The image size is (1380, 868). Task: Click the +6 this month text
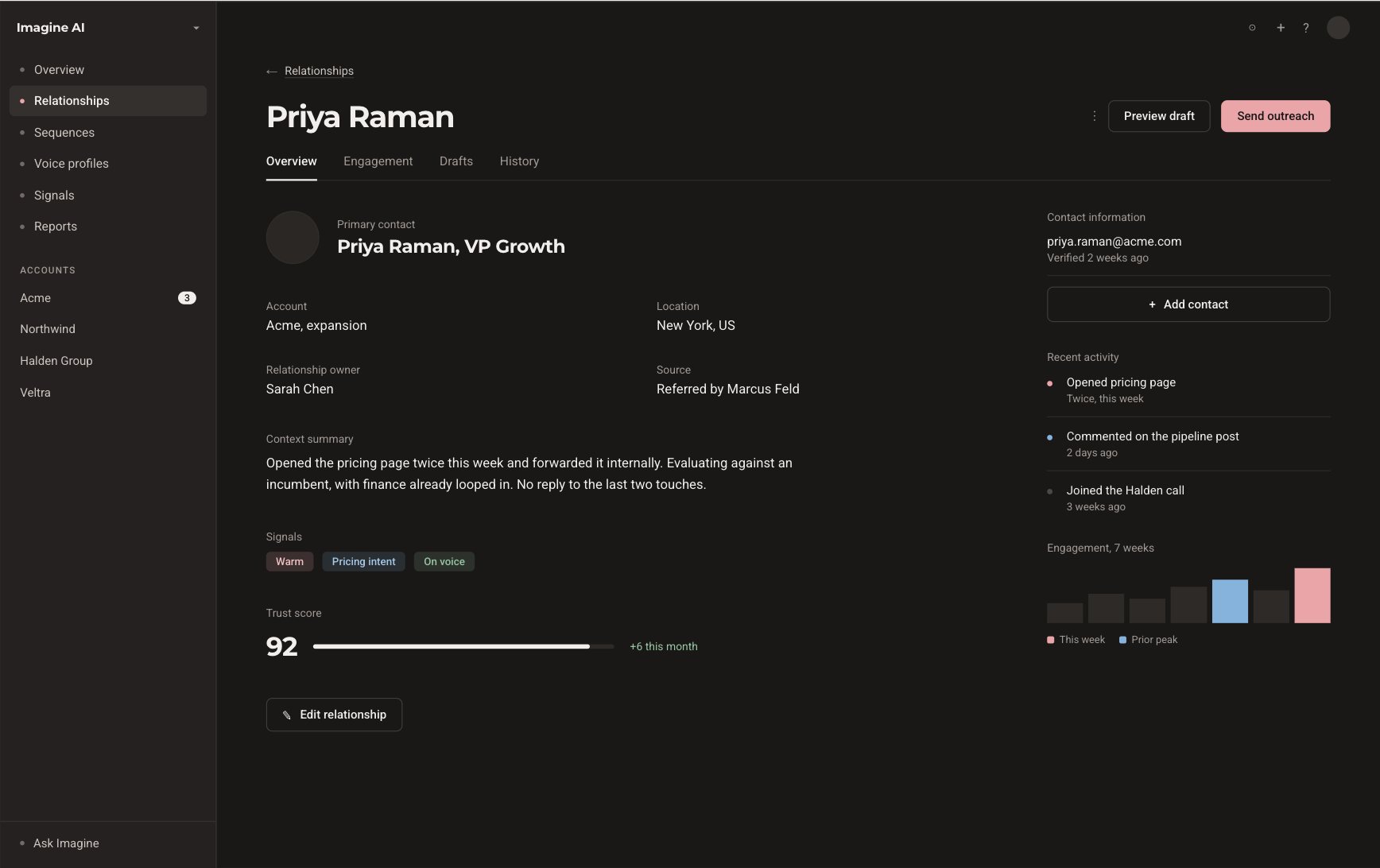664,646
